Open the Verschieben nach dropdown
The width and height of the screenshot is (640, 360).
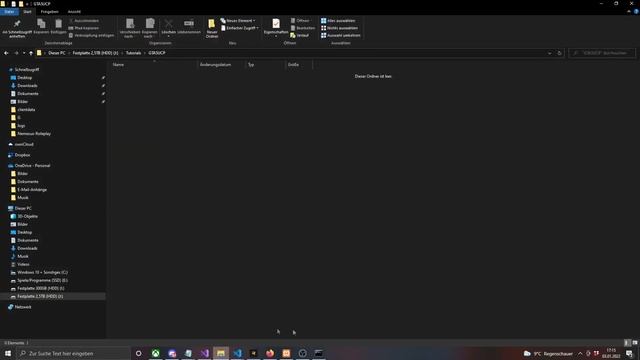[x=129, y=28]
